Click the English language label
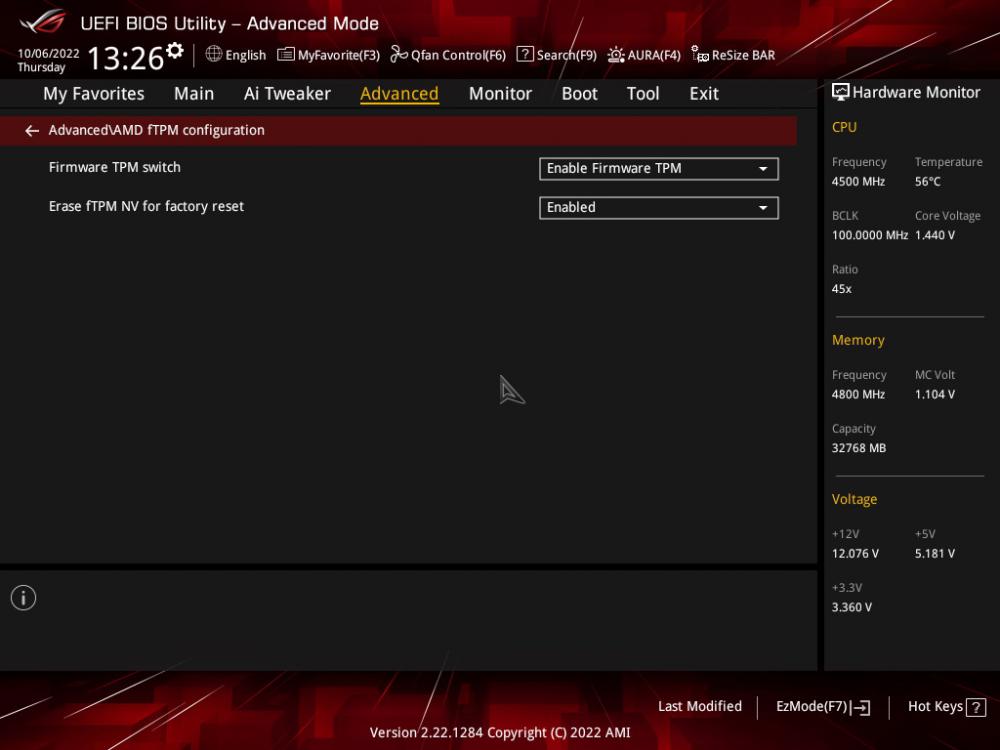1000x750 pixels. (246, 55)
